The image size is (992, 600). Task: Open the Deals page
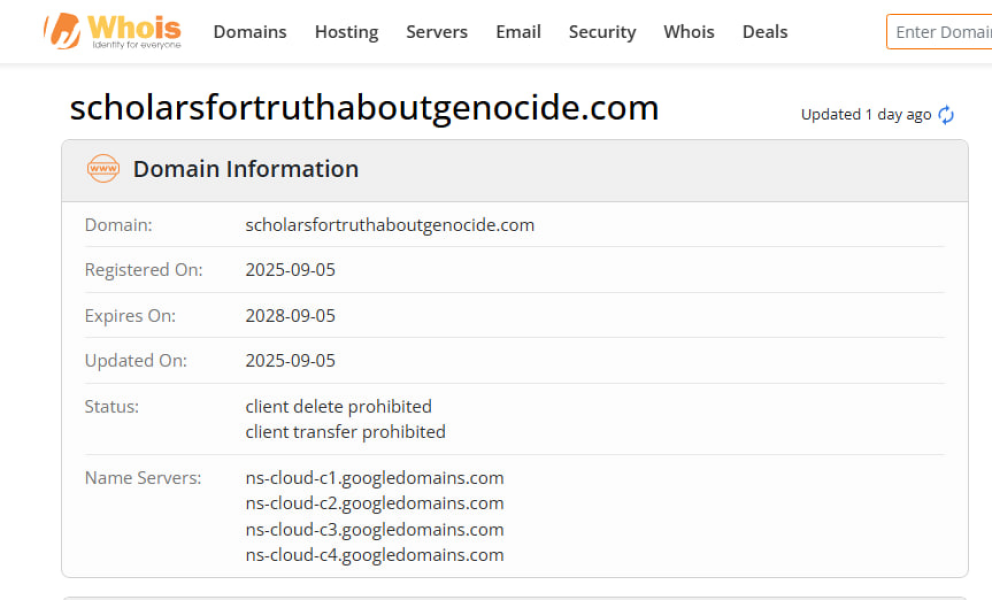[765, 32]
